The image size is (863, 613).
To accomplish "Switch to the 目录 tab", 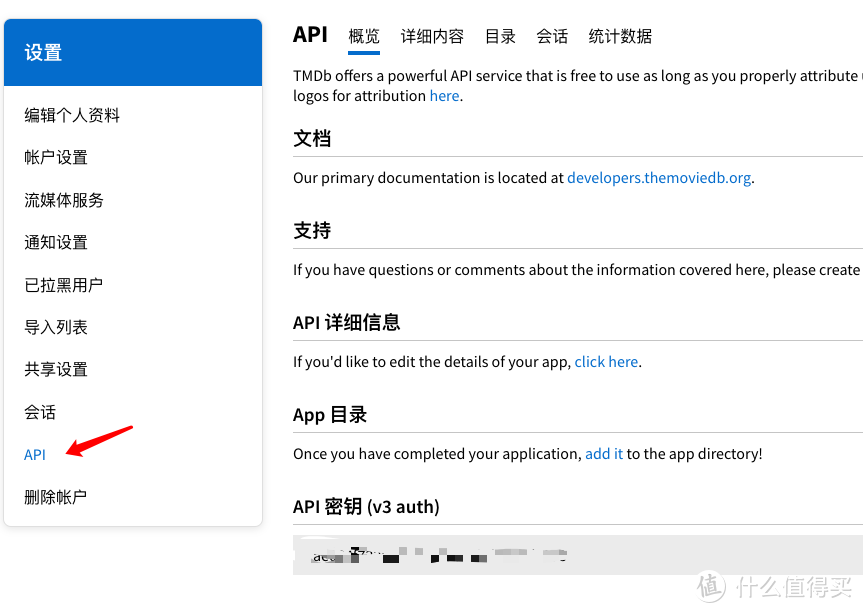I will (500, 36).
